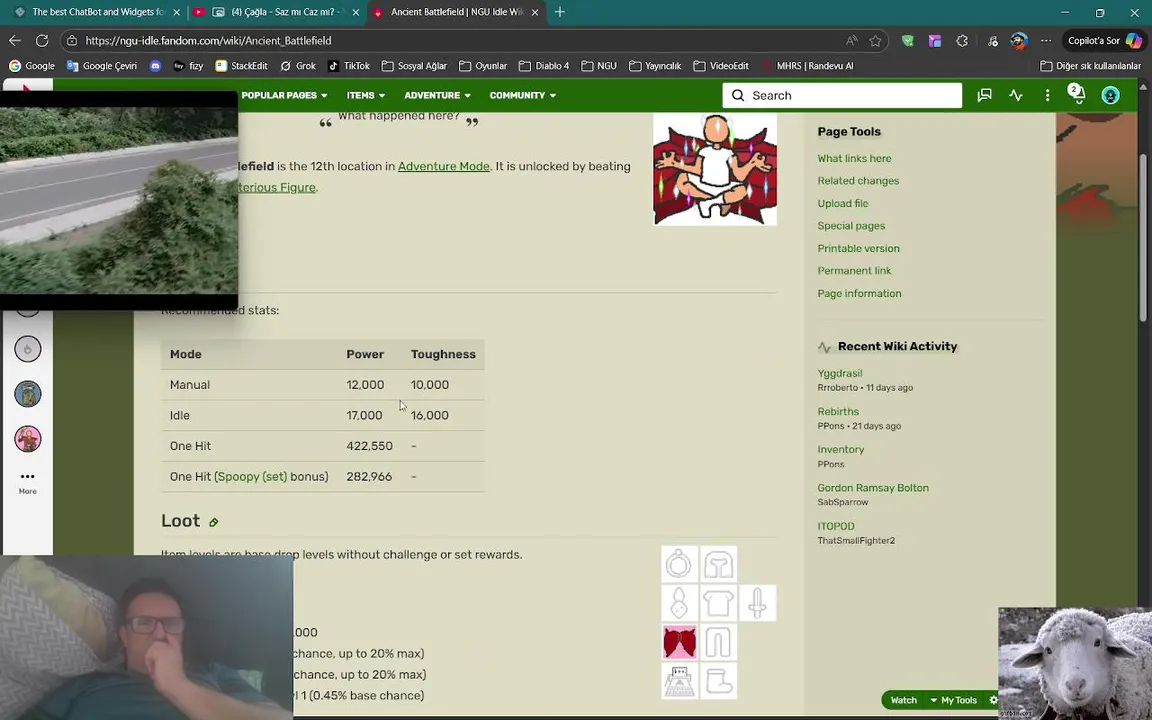Open the Recent activity pulse icon in wiki header

[1016, 96]
